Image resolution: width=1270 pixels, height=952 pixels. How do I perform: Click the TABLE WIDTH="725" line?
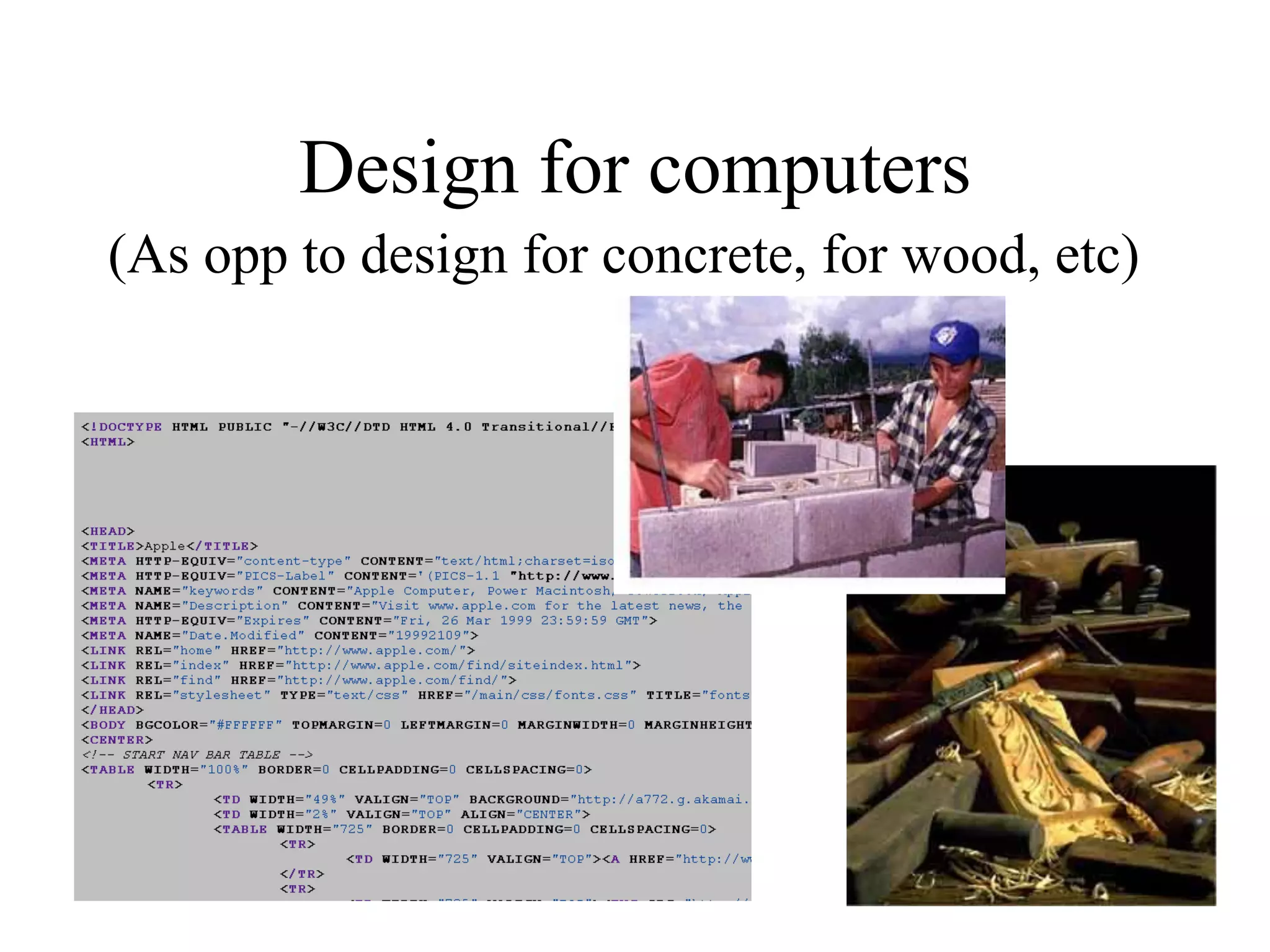point(464,829)
